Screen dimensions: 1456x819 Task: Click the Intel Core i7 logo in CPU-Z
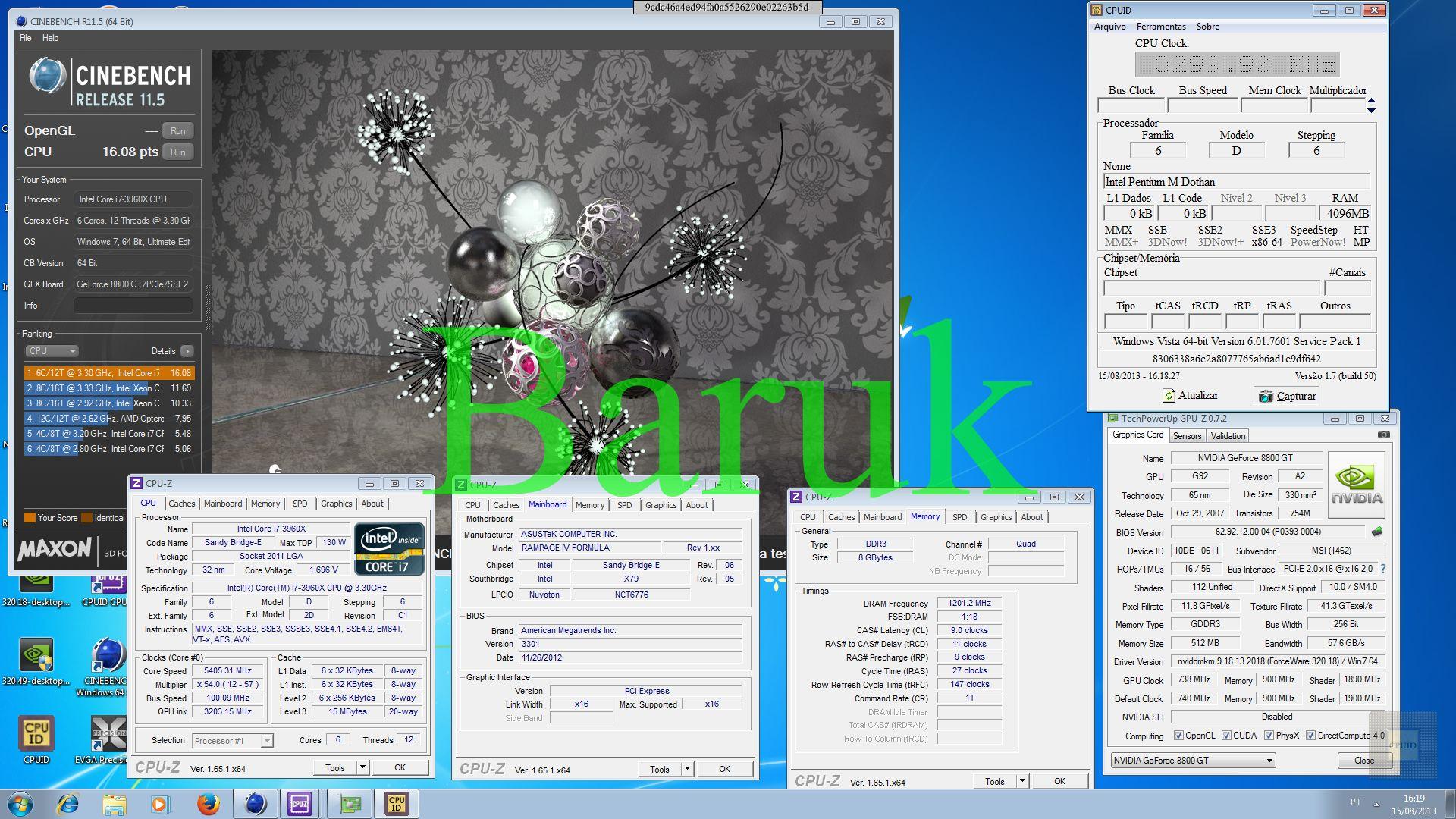389,548
